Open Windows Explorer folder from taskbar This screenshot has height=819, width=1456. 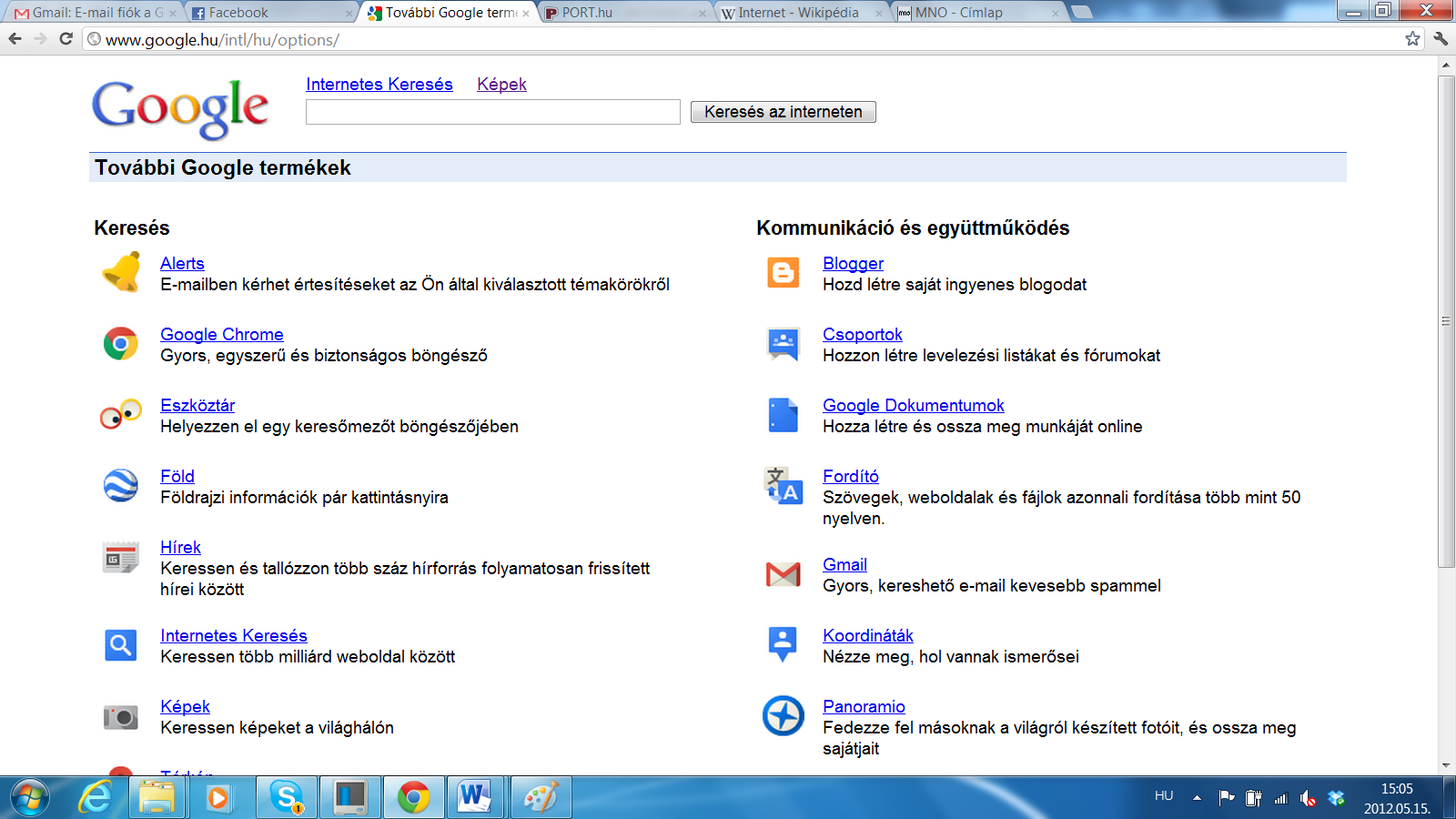tap(157, 797)
